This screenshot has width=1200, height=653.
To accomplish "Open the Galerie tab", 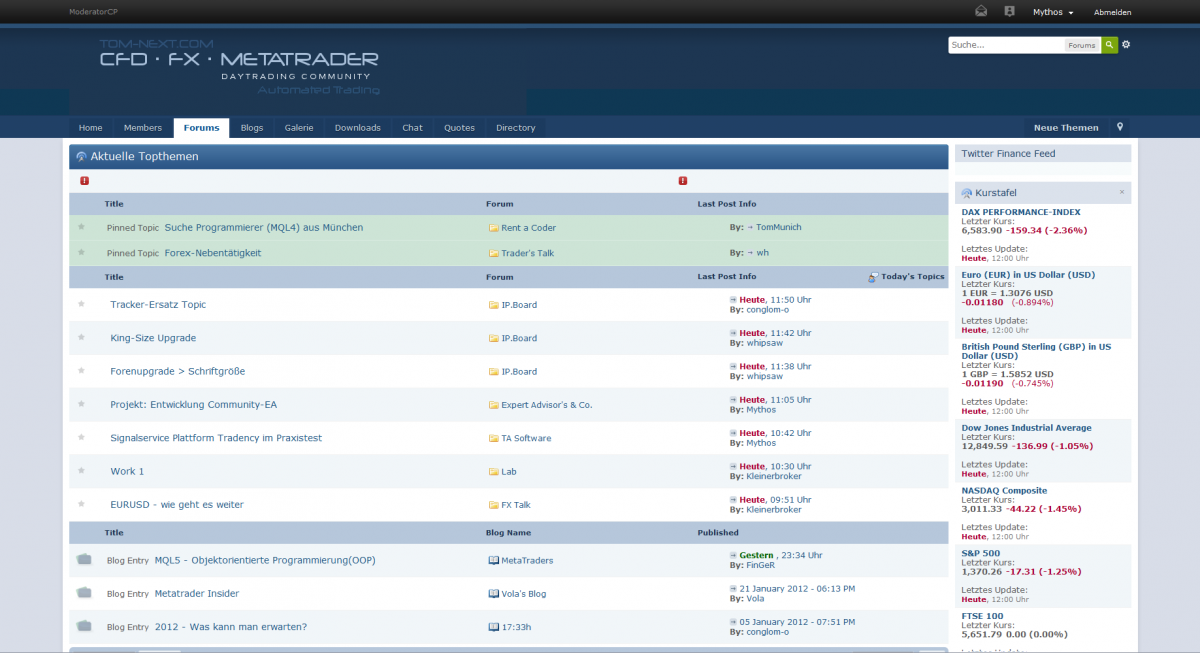I will tap(299, 127).
